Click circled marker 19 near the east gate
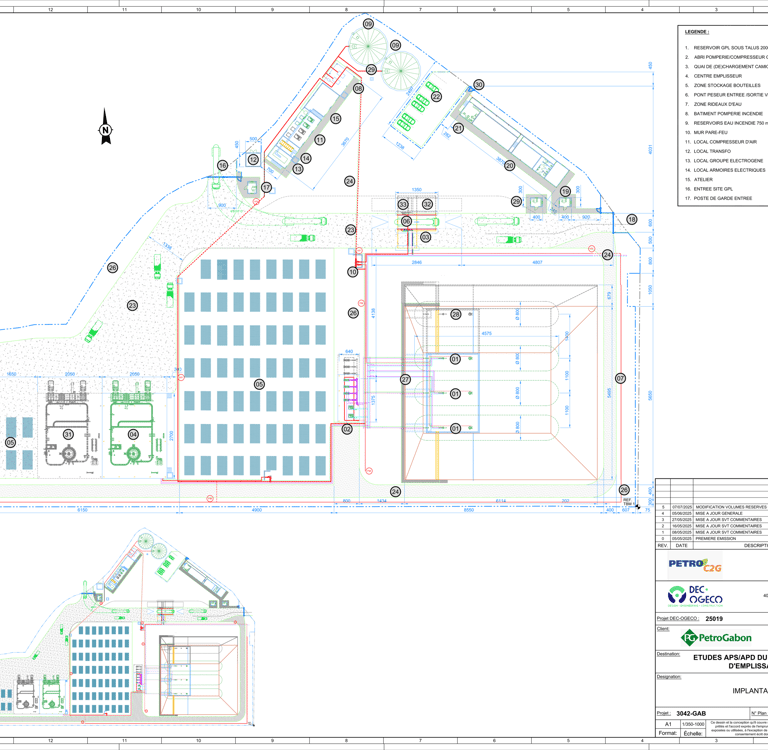The image size is (768, 750). pos(565,191)
